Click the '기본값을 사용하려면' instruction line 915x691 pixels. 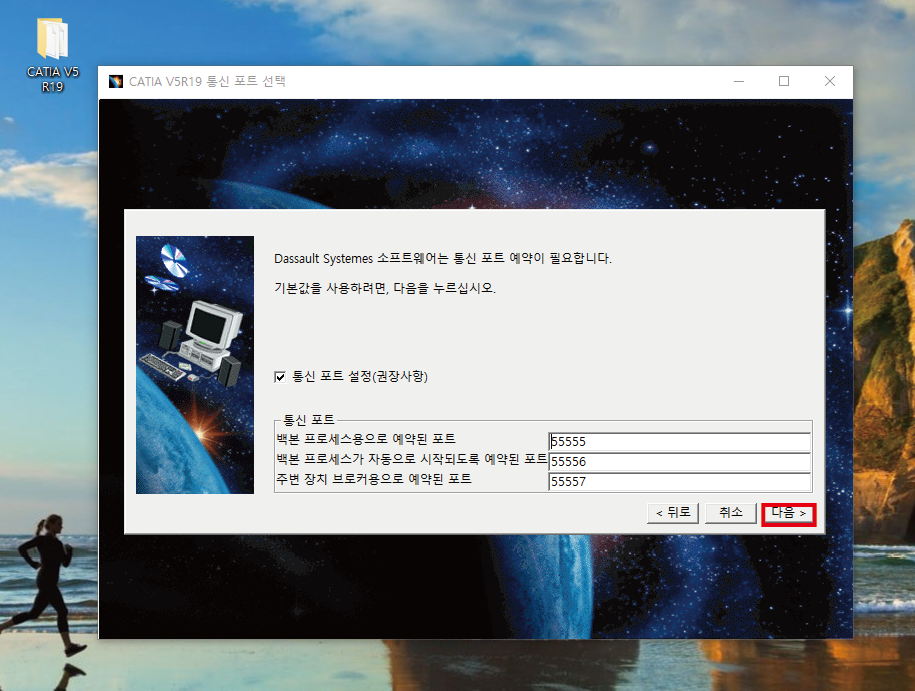coord(385,288)
